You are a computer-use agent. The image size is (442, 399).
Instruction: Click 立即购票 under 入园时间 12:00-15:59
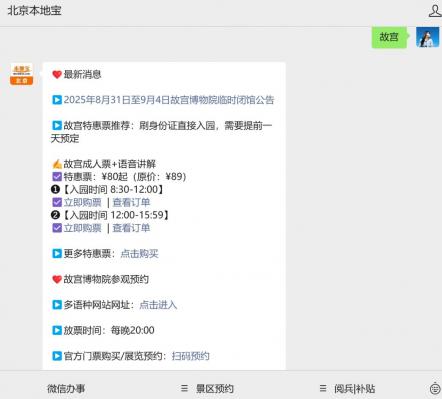click(x=82, y=228)
